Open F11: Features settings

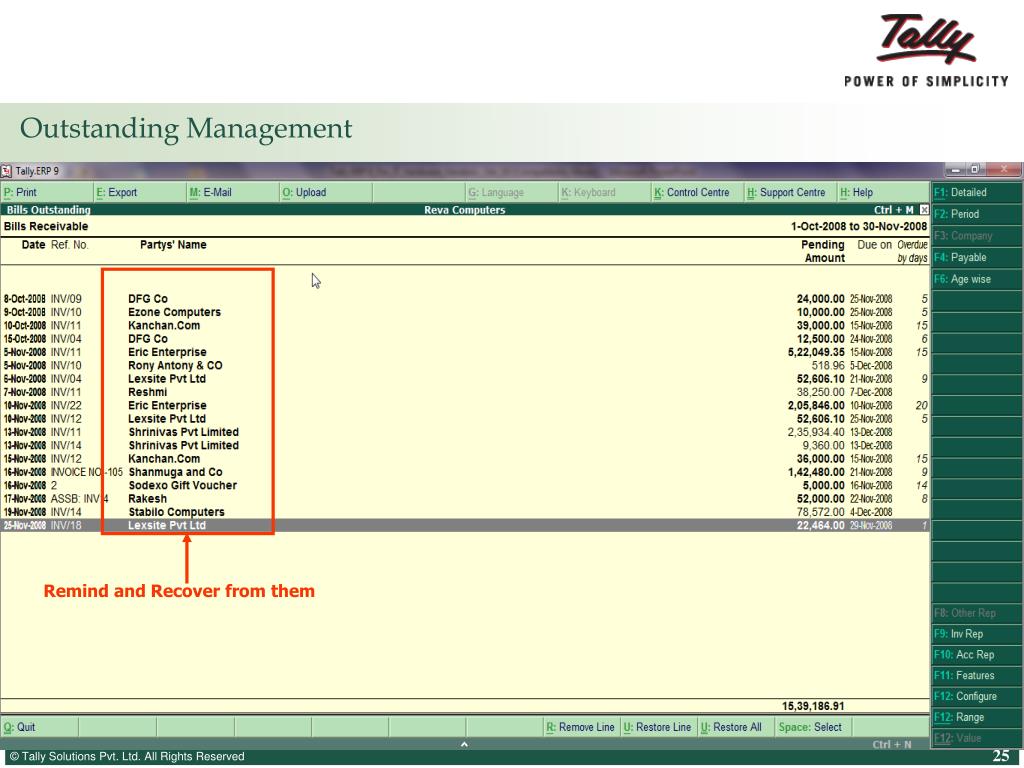tap(977, 676)
